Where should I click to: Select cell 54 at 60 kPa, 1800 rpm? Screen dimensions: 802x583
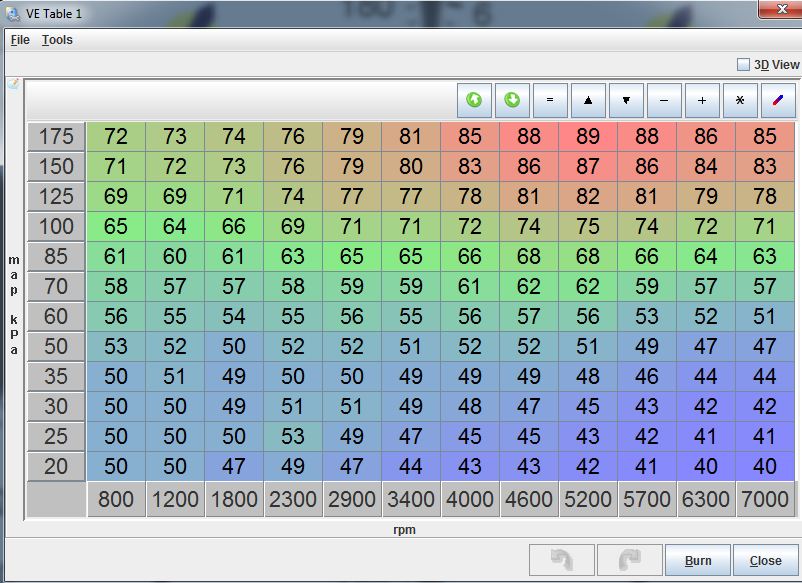tap(234, 317)
